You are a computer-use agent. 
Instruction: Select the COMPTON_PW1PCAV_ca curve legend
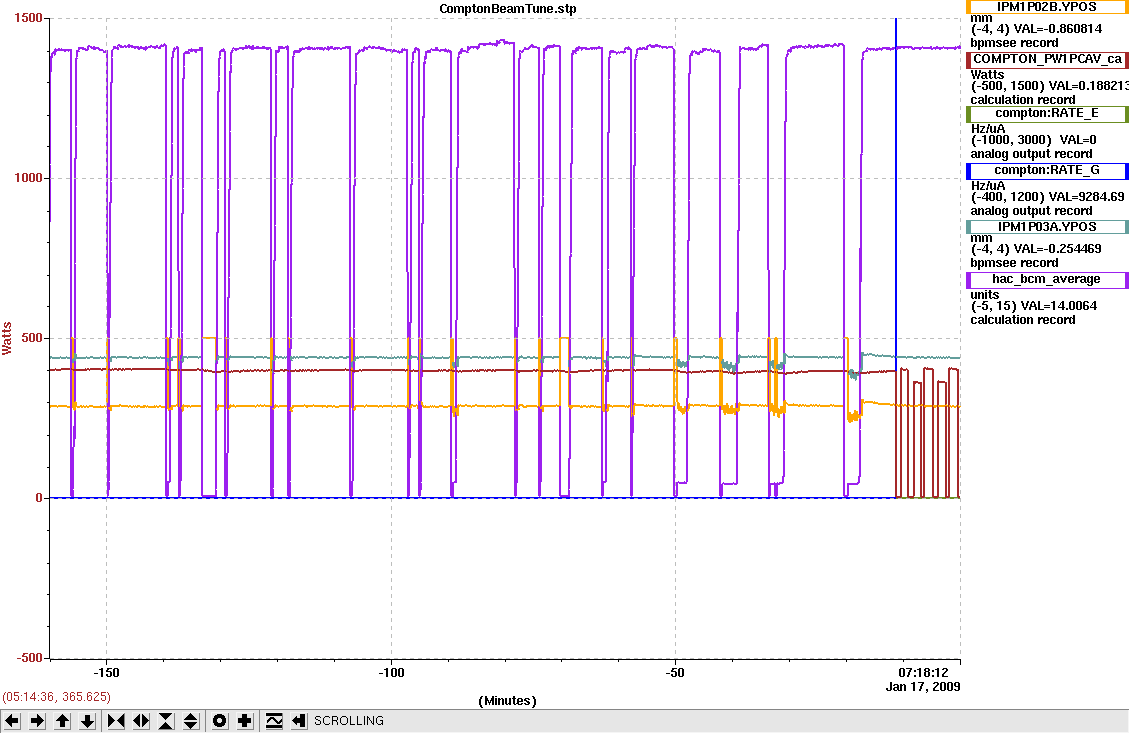tap(1047, 59)
